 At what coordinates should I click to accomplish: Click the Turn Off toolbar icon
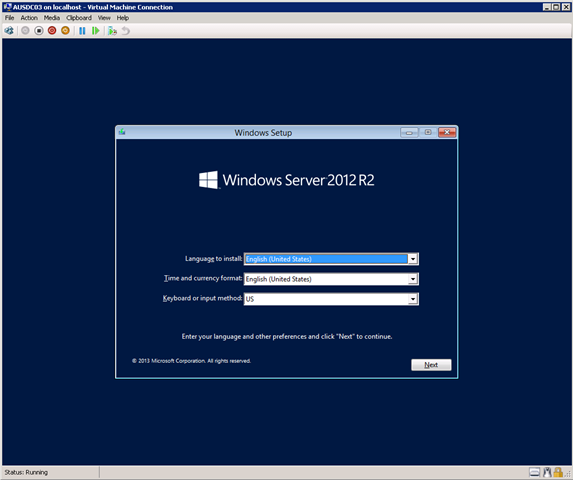[39, 31]
